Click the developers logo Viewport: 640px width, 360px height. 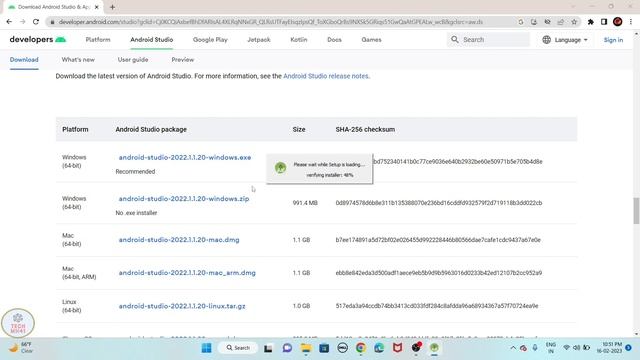click(x=38, y=40)
